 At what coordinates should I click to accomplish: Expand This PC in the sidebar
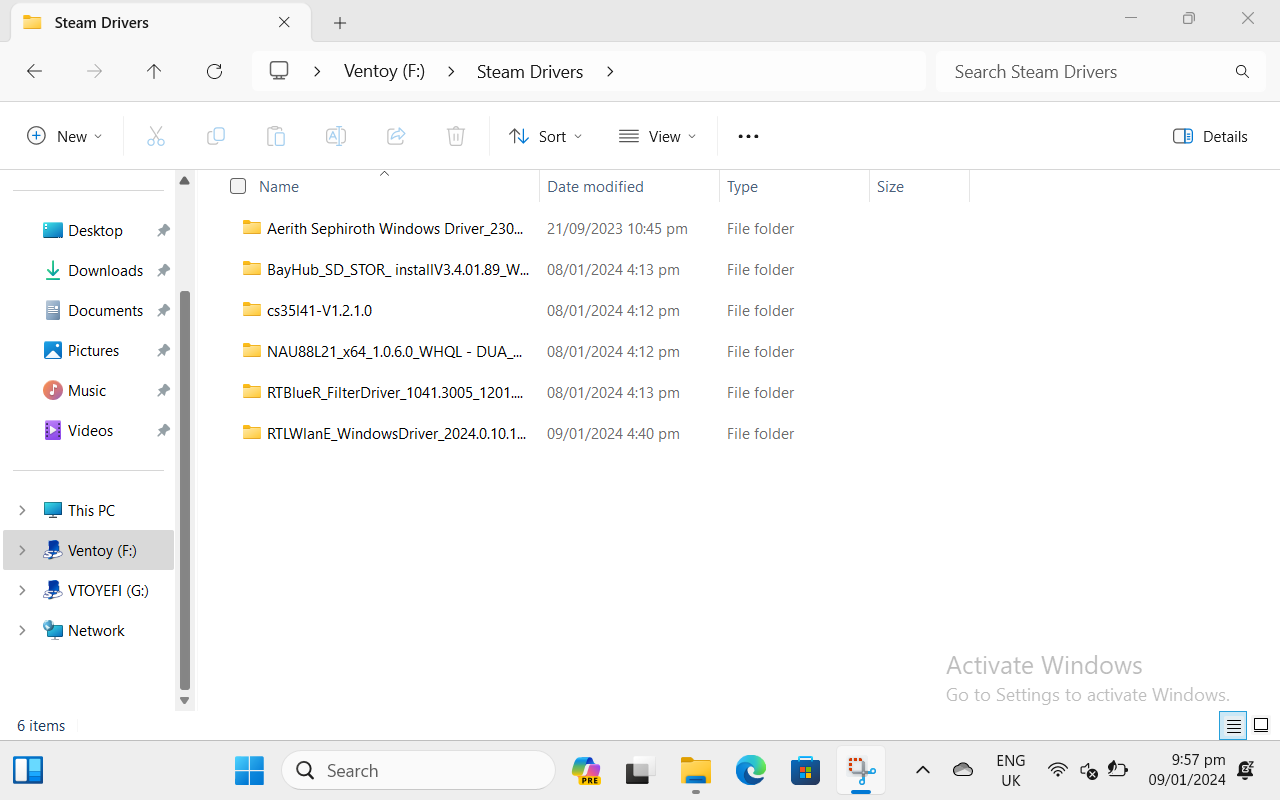click(22, 510)
